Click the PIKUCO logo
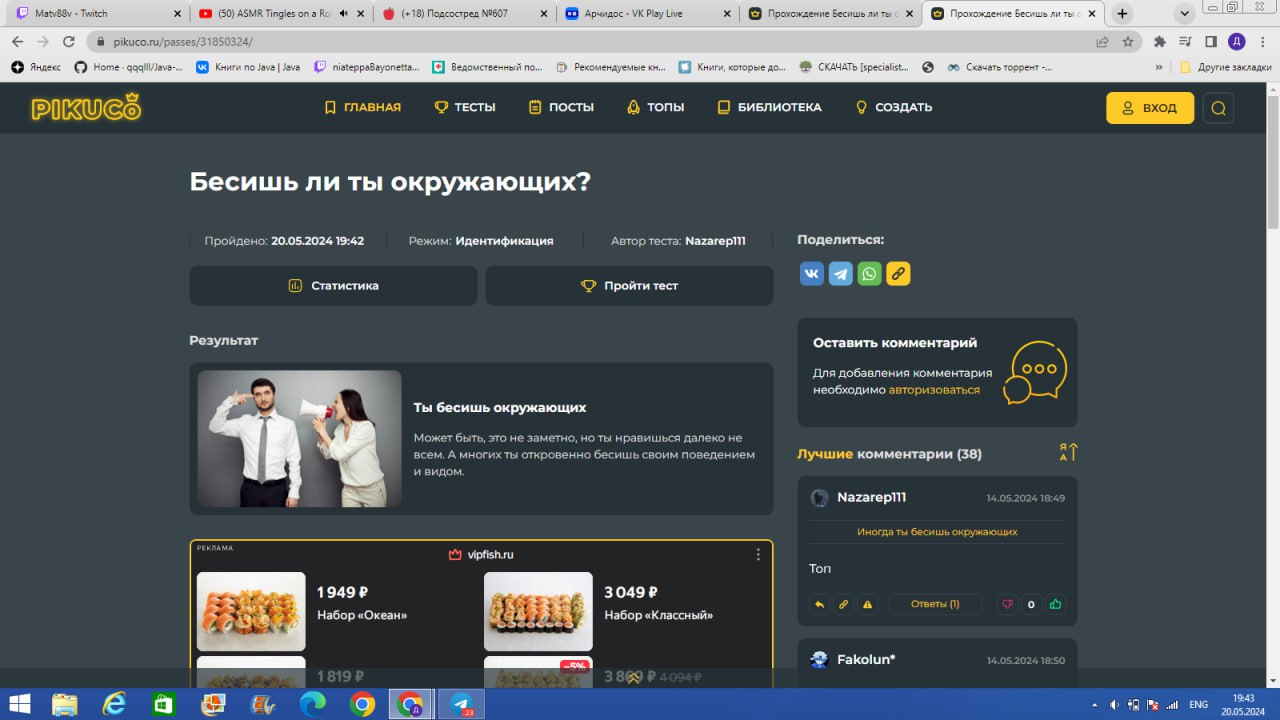1280x720 pixels. [86, 108]
